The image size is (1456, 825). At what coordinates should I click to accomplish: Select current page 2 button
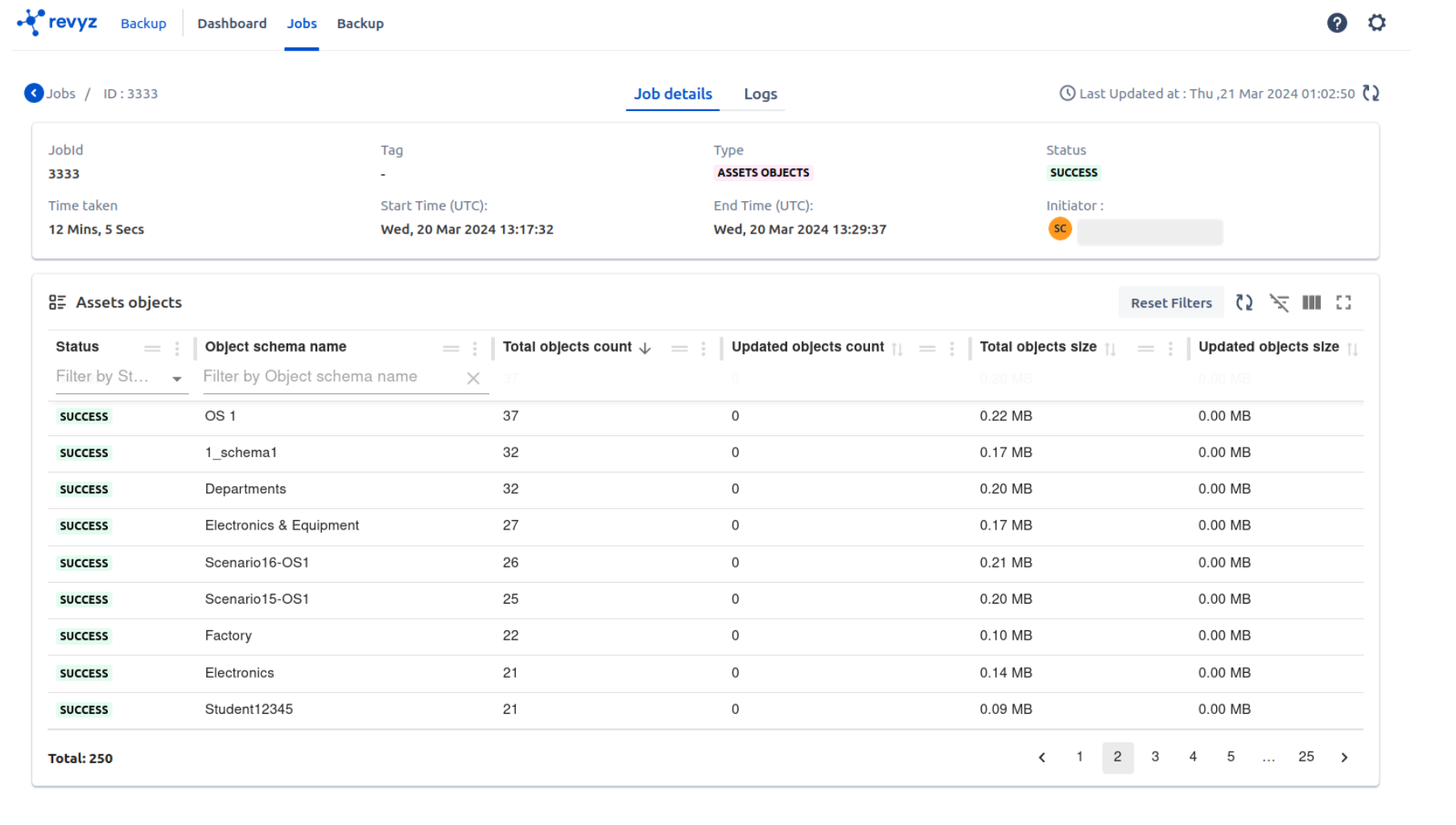pyautogui.click(x=1117, y=757)
